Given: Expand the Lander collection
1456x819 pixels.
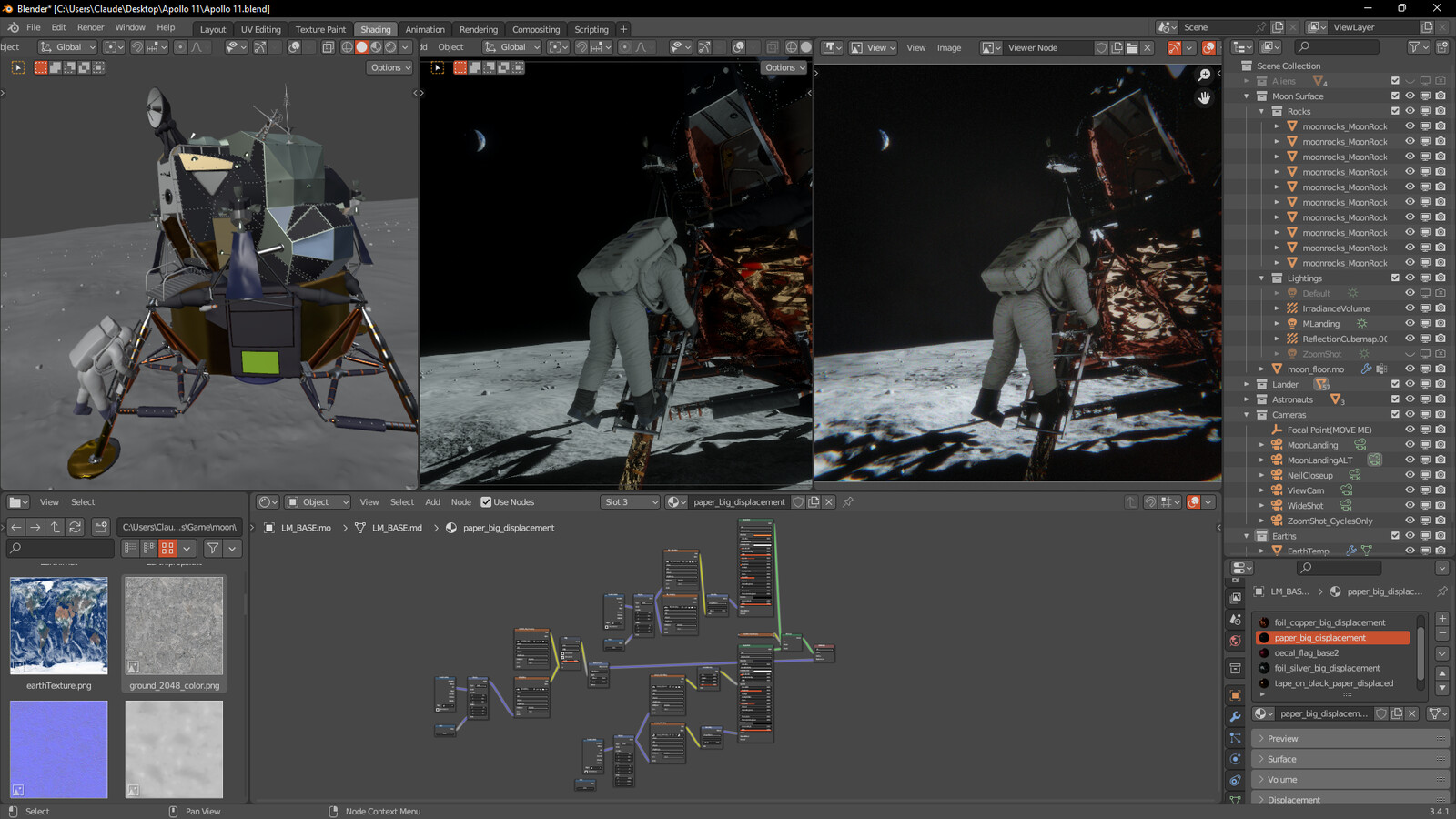Looking at the screenshot, I should [x=1247, y=384].
